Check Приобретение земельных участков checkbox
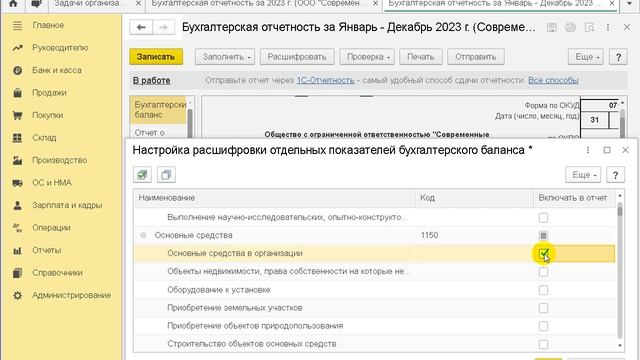The height and width of the screenshot is (360, 640). (x=543, y=308)
